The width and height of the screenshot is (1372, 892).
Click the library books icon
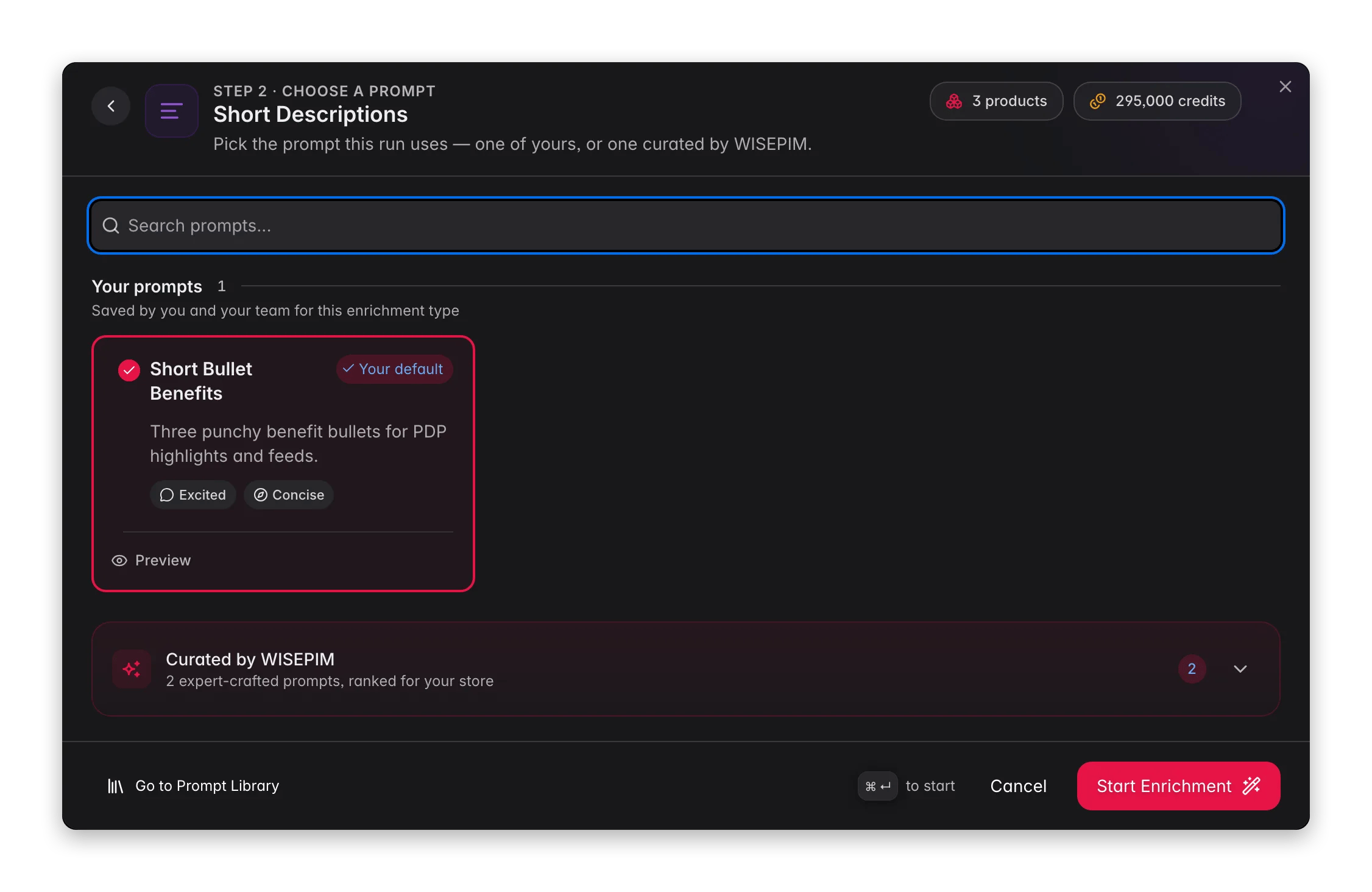[x=115, y=786]
